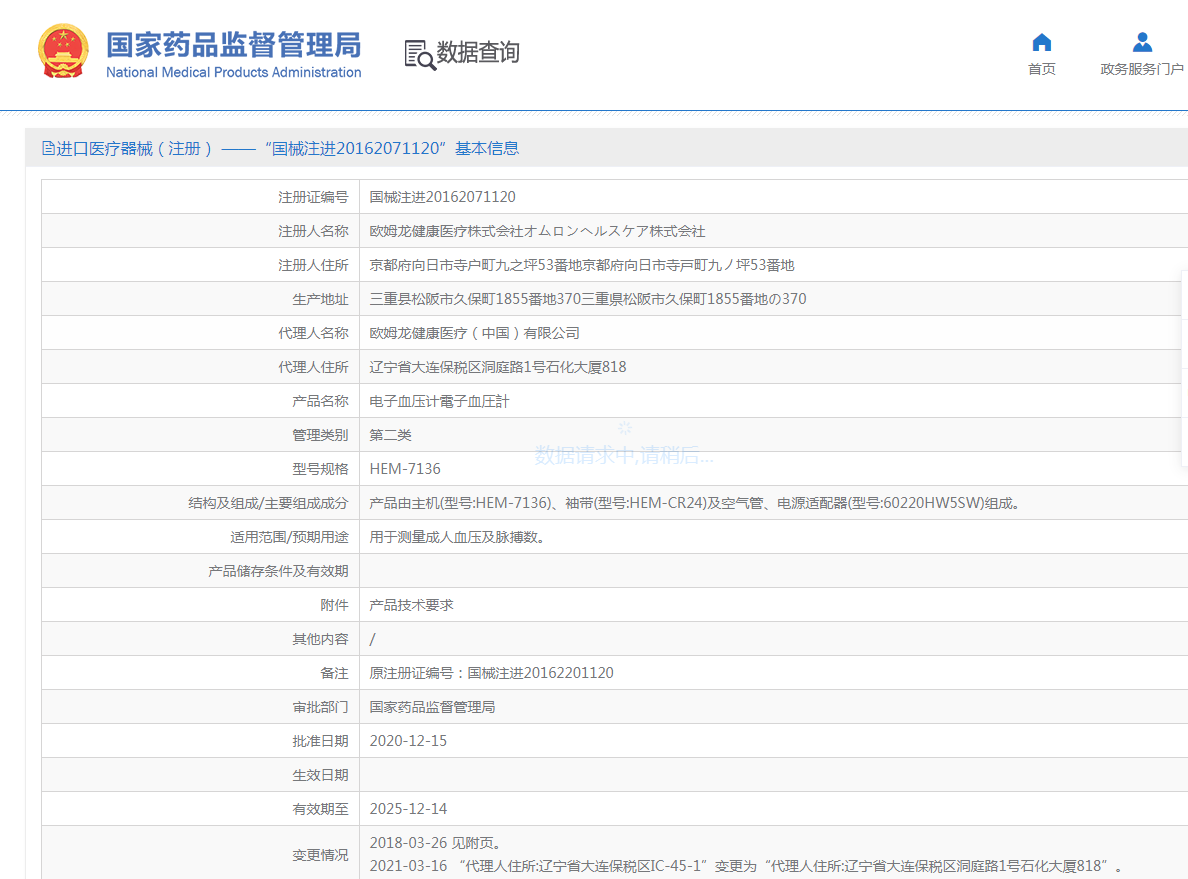Image resolution: width=1188 pixels, height=879 pixels.
Task: Click the 国家药品监督管理局 title text
Action: [233, 45]
